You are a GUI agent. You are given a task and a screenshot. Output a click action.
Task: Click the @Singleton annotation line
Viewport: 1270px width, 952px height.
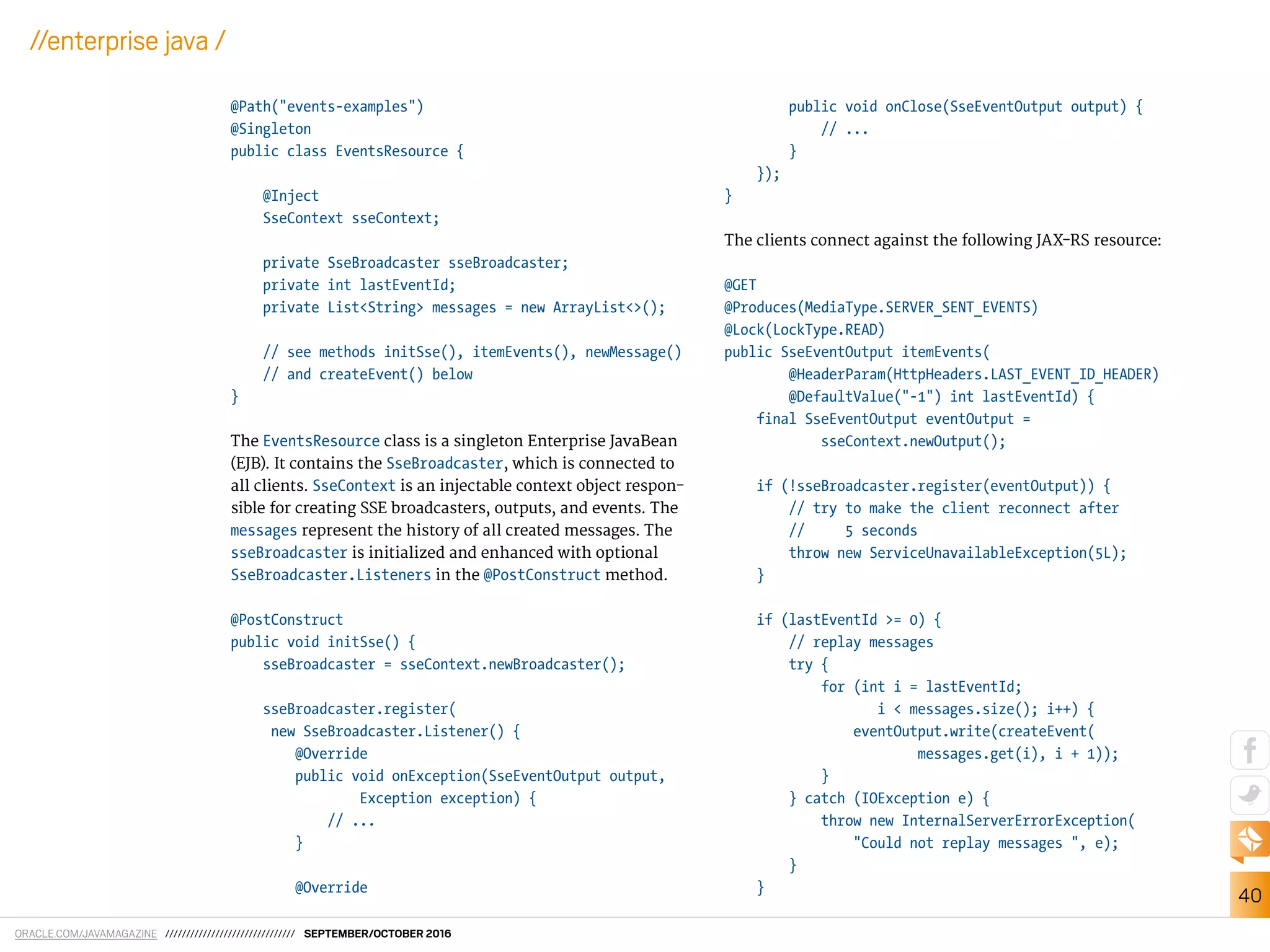(270, 129)
